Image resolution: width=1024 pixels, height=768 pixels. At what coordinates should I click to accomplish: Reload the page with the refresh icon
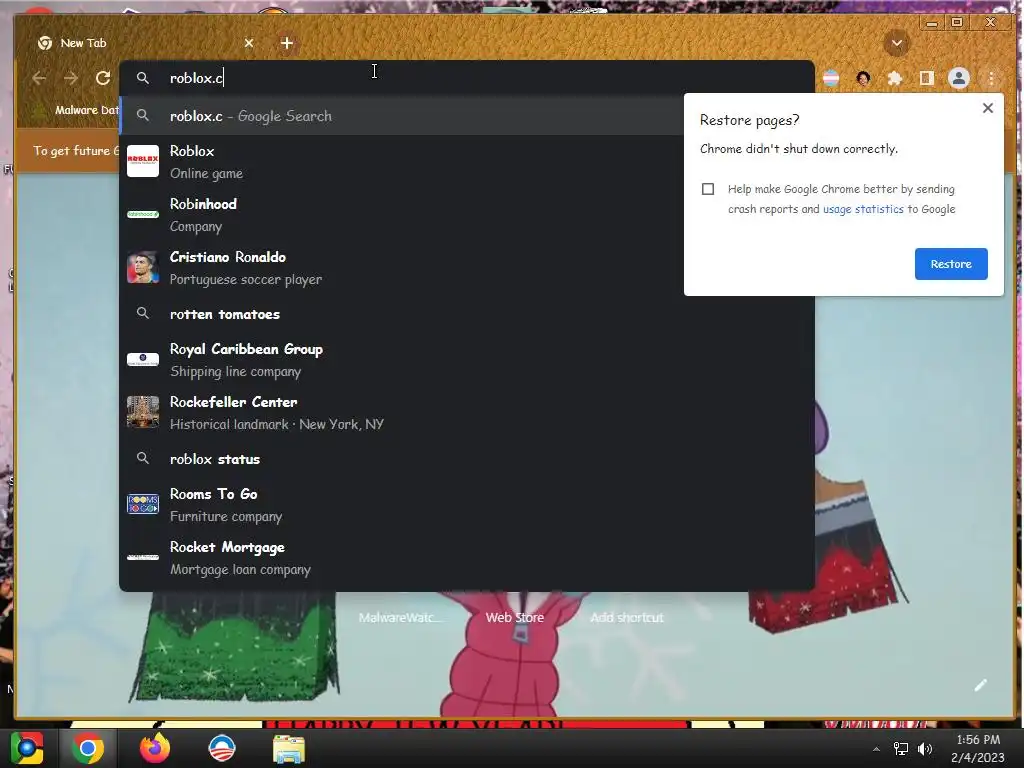pyautogui.click(x=103, y=78)
